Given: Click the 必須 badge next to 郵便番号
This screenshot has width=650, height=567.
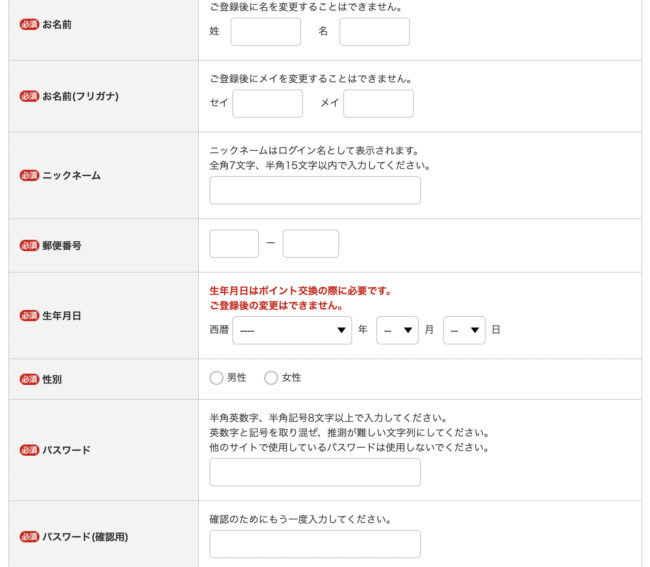Looking at the screenshot, I should (x=29, y=245).
